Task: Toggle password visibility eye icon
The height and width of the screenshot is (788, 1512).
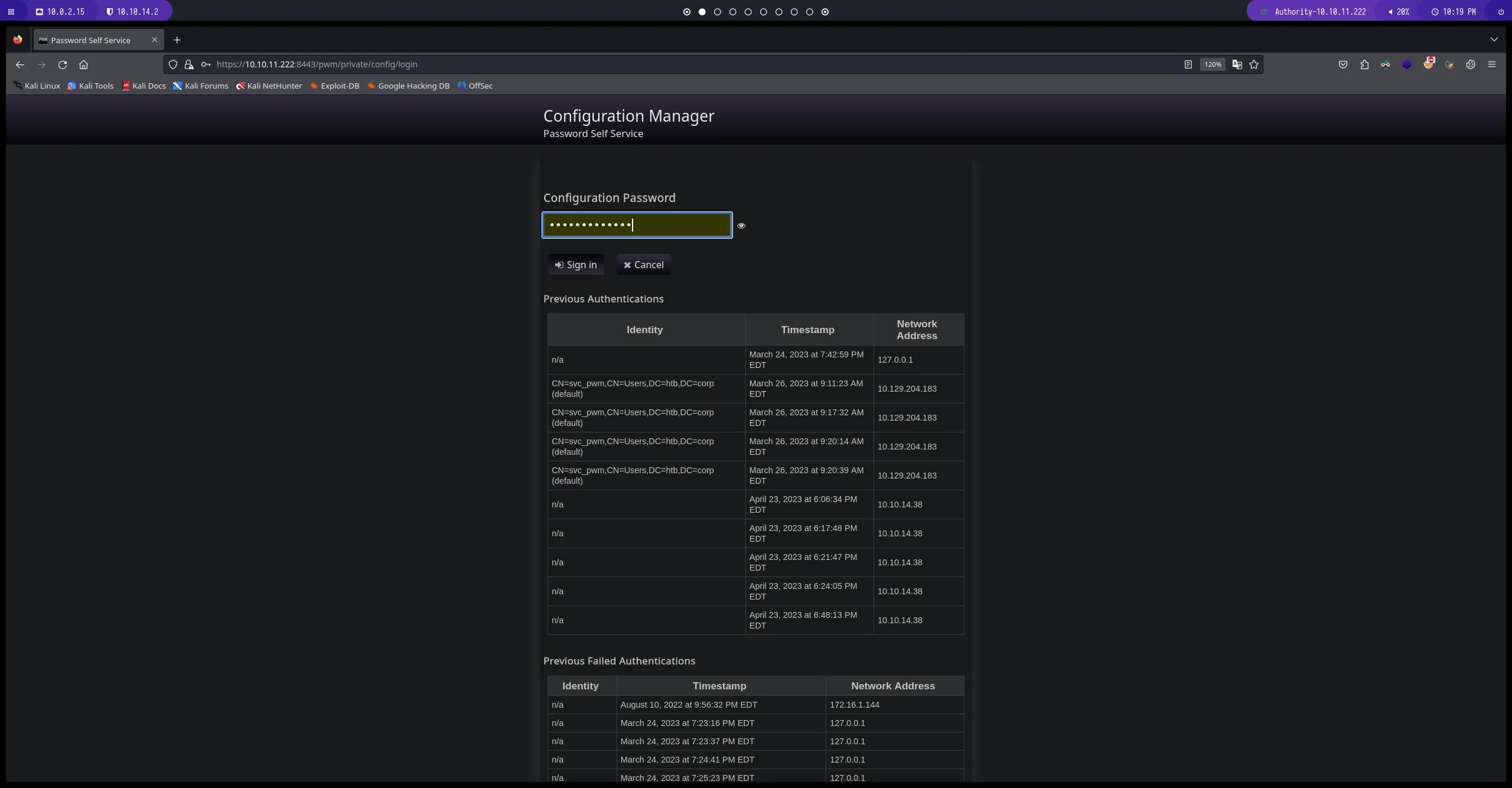Action: [741, 226]
